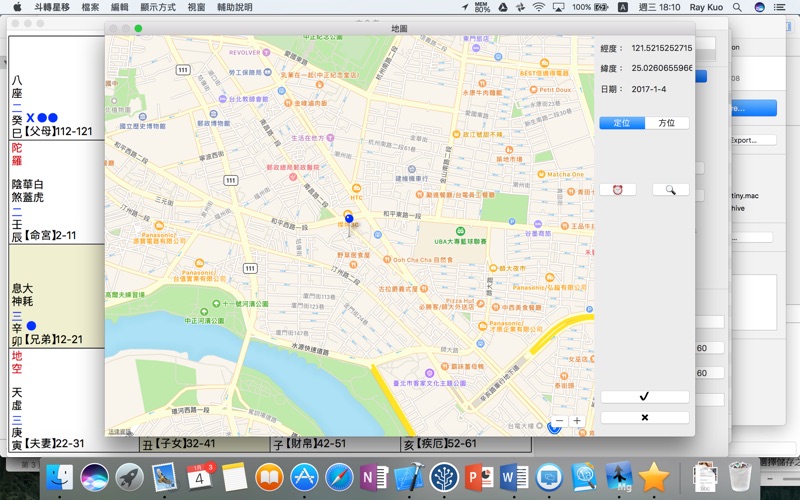Select the 定位 segment
The height and width of the screenshot is (500, 800).
[621, 123]
